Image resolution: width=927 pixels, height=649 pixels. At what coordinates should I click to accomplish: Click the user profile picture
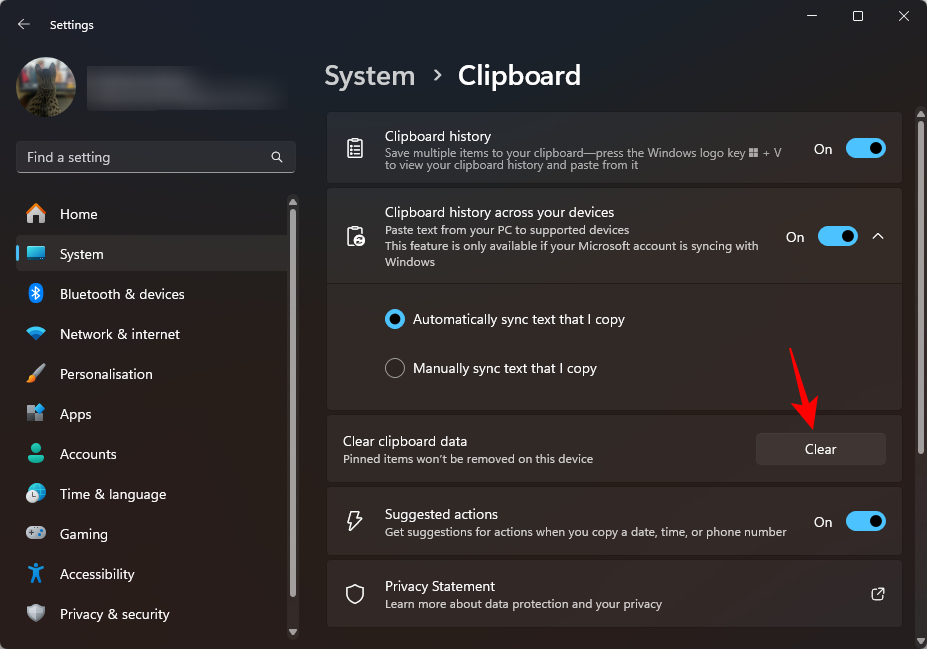(46, 87)
